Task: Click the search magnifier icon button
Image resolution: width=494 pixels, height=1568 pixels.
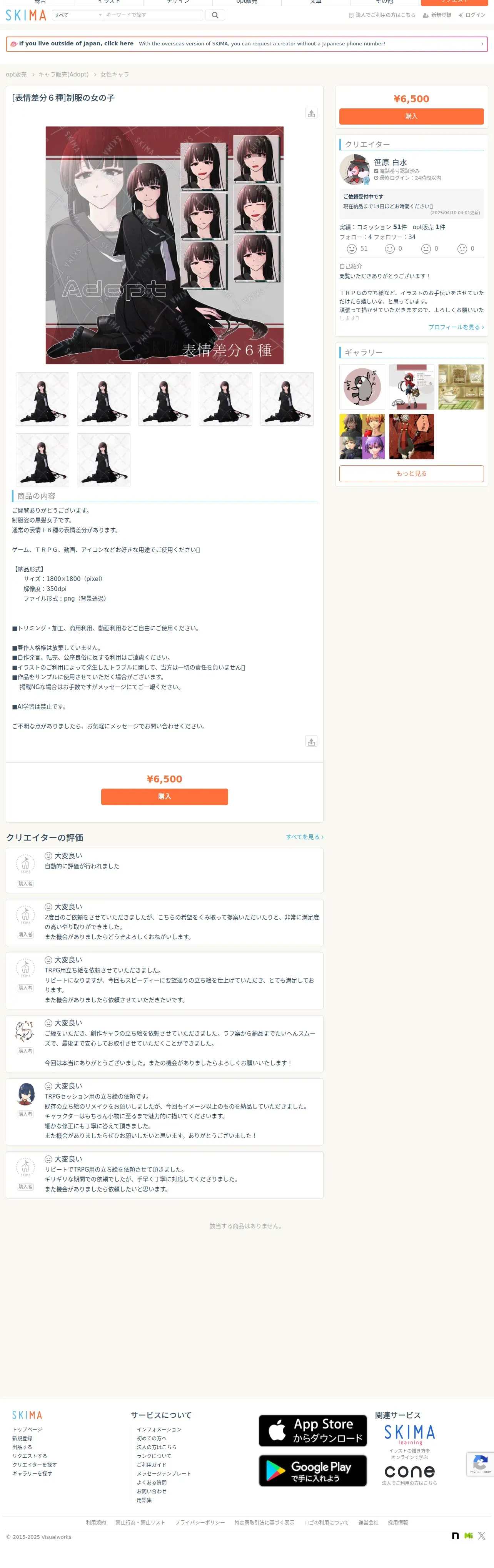Action: coord(214,15)
